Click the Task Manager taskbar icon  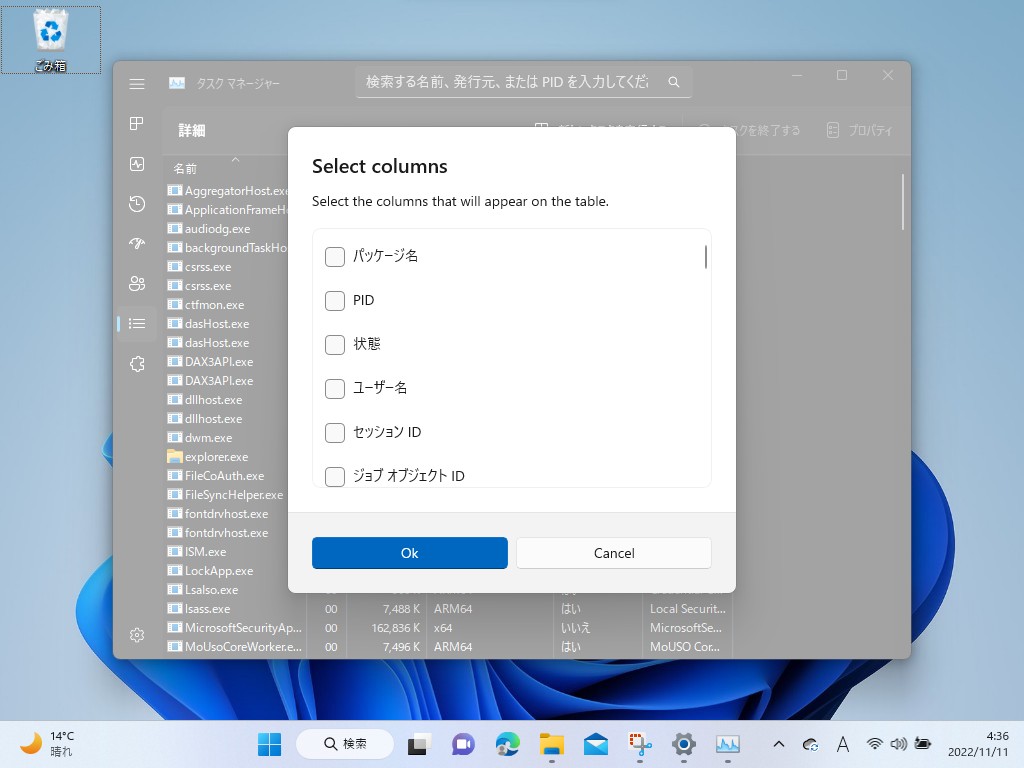728,744
